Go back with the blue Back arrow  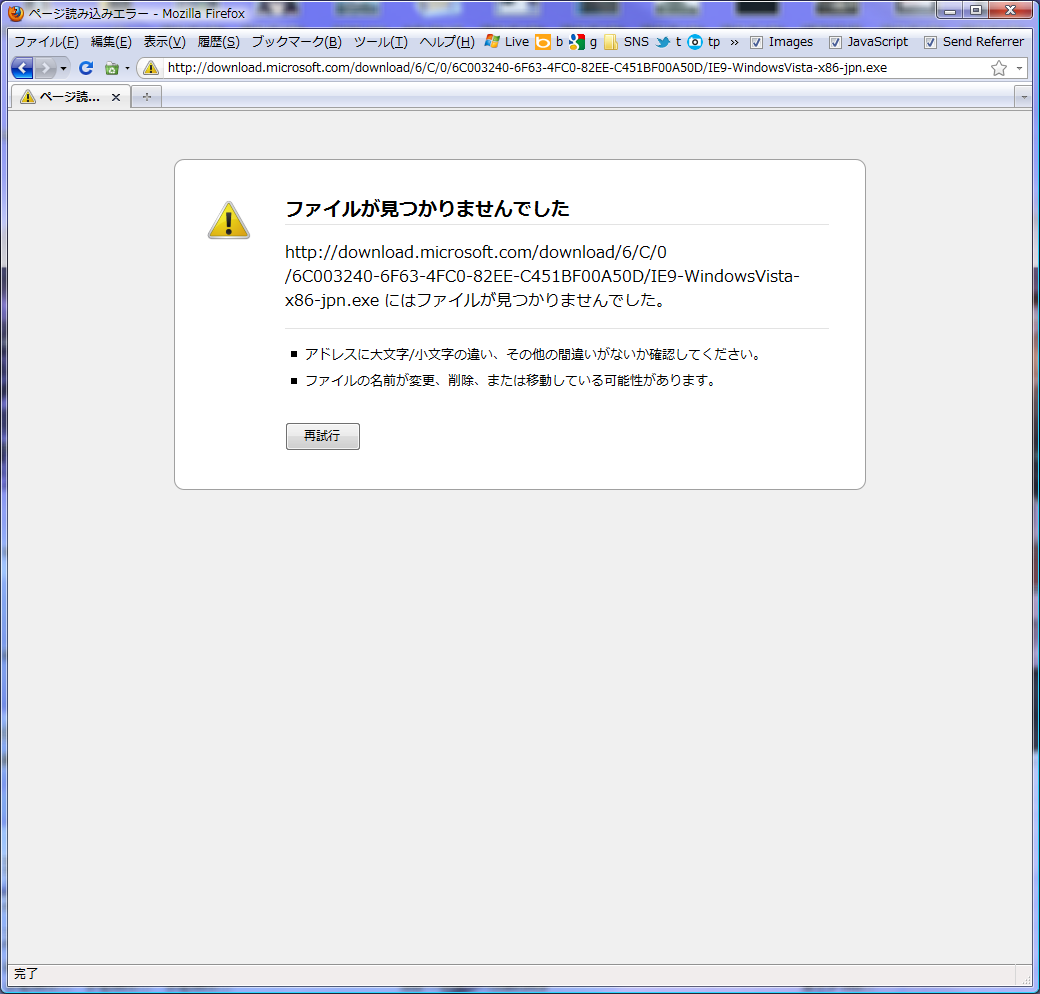coord(22,68)
